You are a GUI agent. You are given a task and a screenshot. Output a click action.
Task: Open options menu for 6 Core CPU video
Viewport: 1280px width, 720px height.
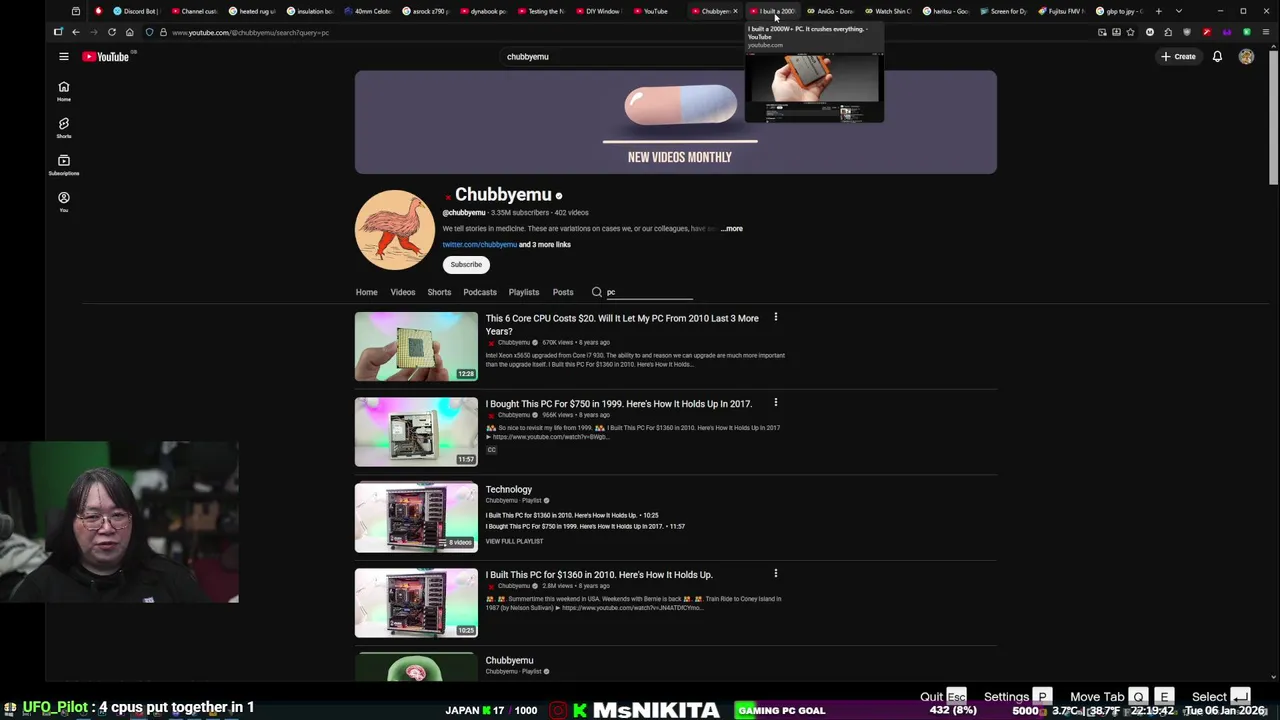click(x=775, y=318)
